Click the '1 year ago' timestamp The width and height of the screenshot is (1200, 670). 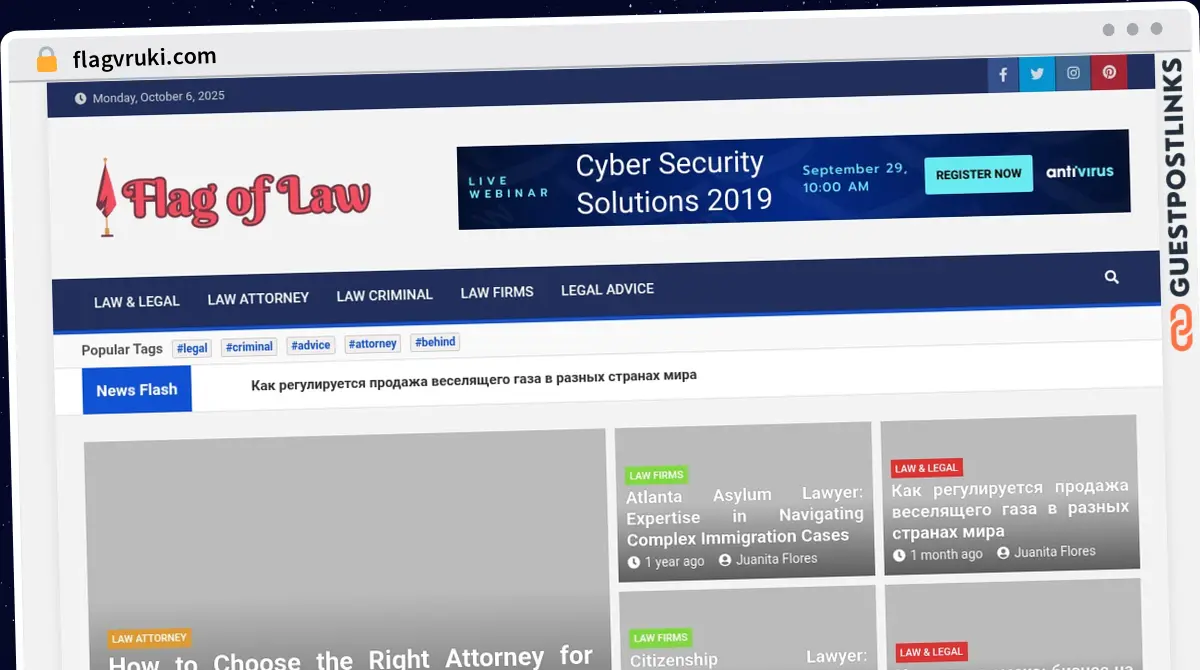point(674,562)
